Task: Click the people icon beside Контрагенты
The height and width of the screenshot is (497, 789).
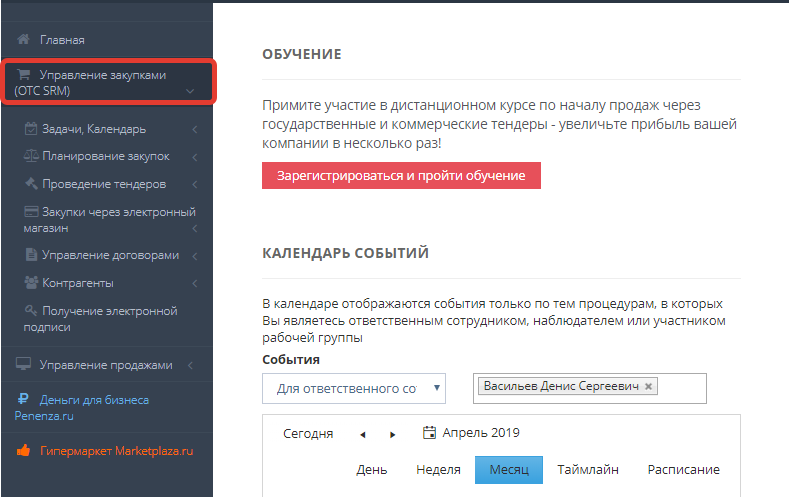Action: 32,283
